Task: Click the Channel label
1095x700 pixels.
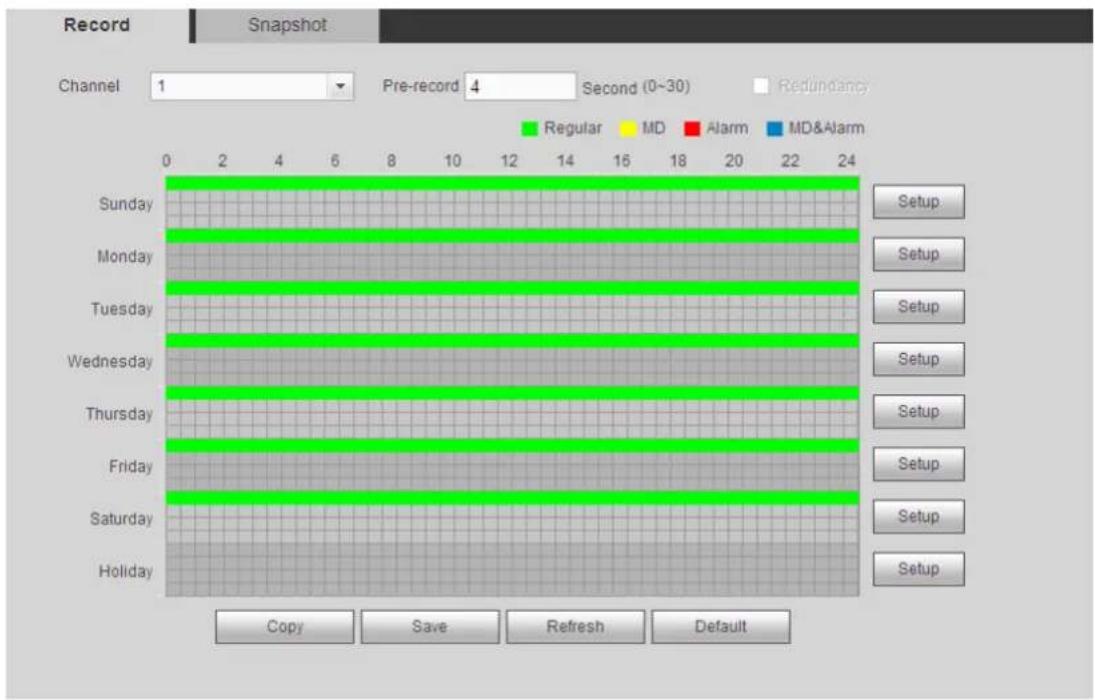Action: (x=89, y=86)
